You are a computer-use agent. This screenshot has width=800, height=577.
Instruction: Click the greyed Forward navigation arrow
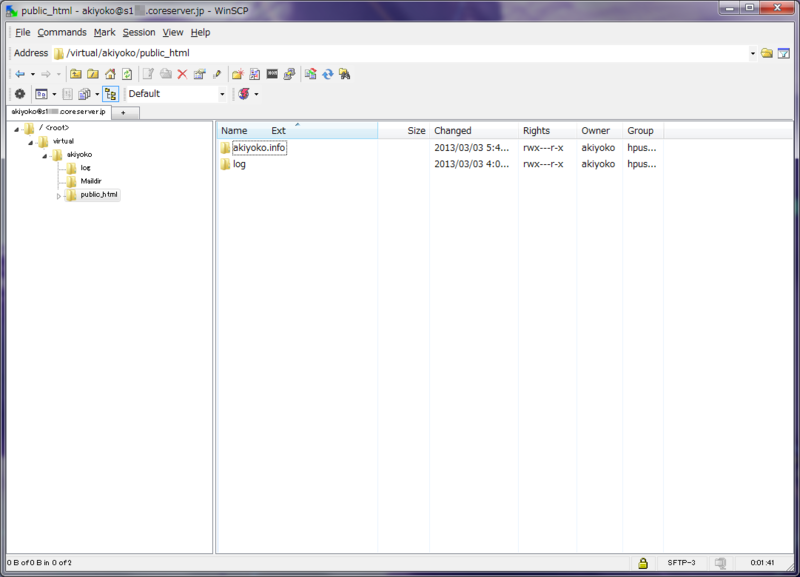[46, 74]
